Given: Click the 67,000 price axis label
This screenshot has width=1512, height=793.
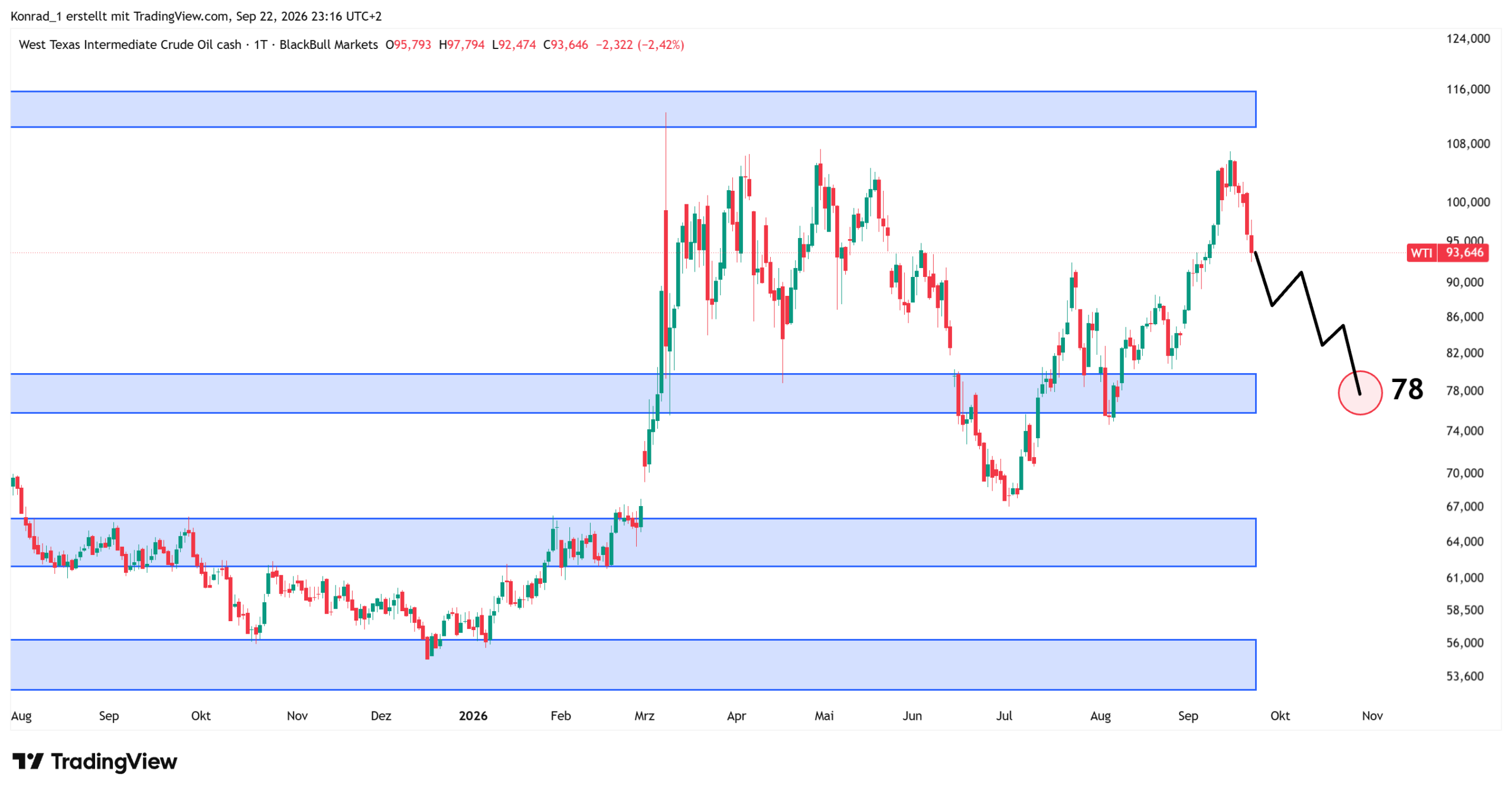Looking at the screenshot, I should tap(1465, 506).
